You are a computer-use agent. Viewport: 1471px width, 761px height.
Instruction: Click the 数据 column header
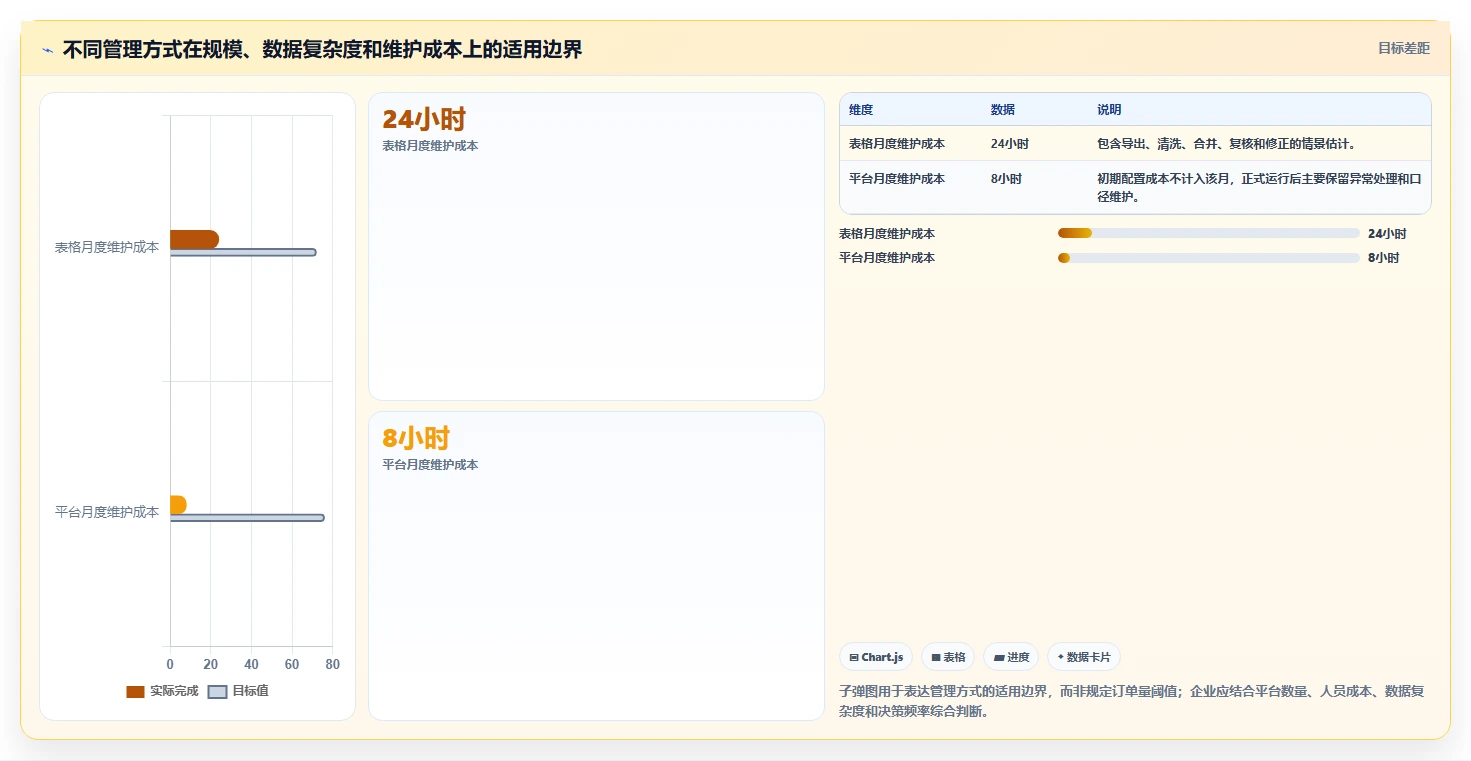click(1003, 110)
